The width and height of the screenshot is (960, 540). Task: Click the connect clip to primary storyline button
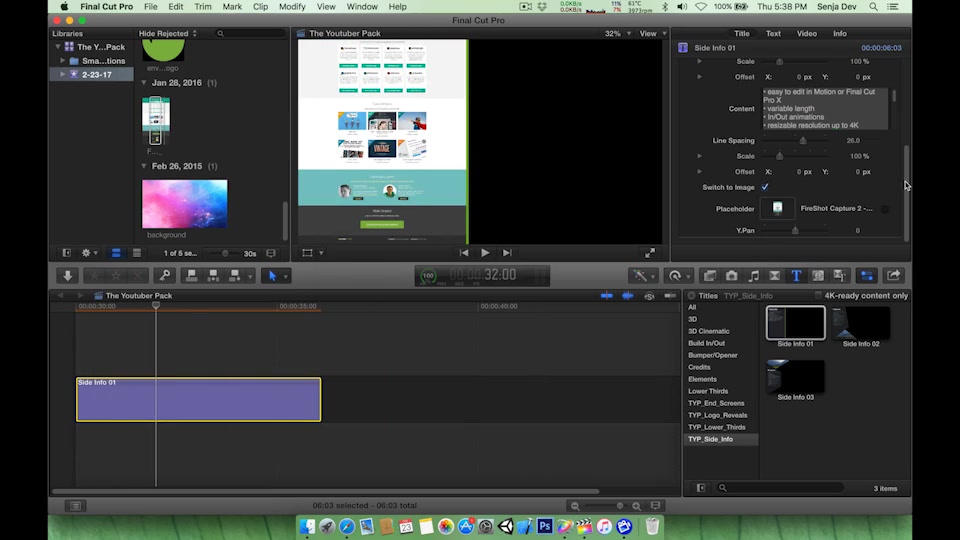(192, 276)
